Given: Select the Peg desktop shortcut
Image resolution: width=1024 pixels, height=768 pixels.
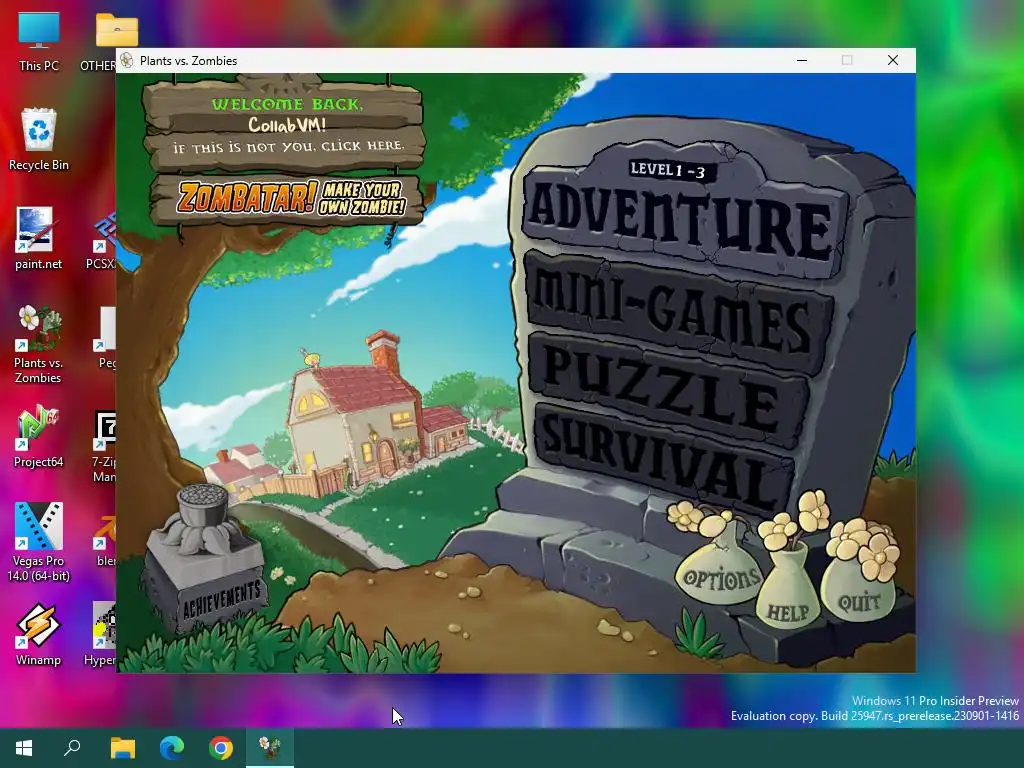Looking at the screenshot, I should [x=106, y=338].
